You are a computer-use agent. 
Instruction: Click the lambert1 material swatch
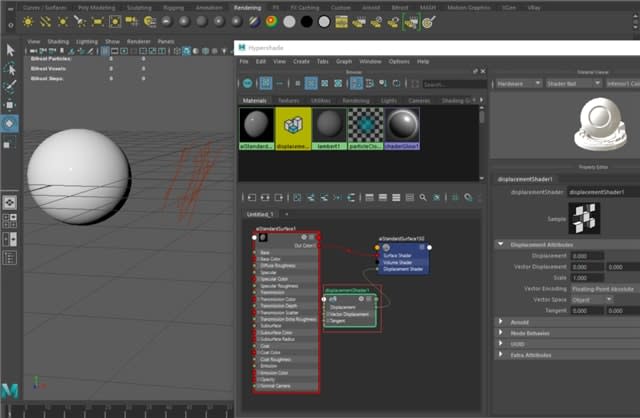click(x=328, y=126)
